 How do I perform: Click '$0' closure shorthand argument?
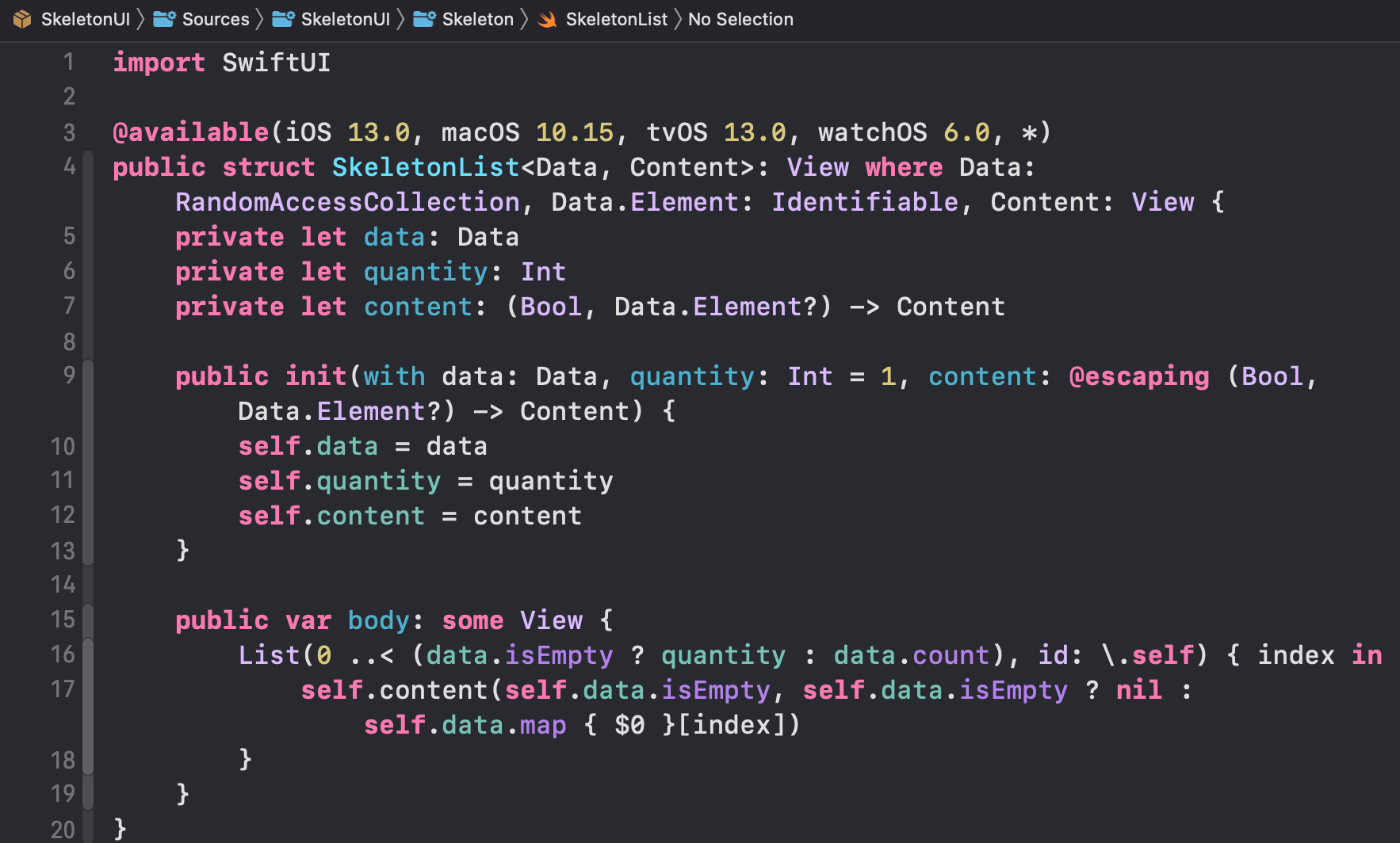pos(629,725)
